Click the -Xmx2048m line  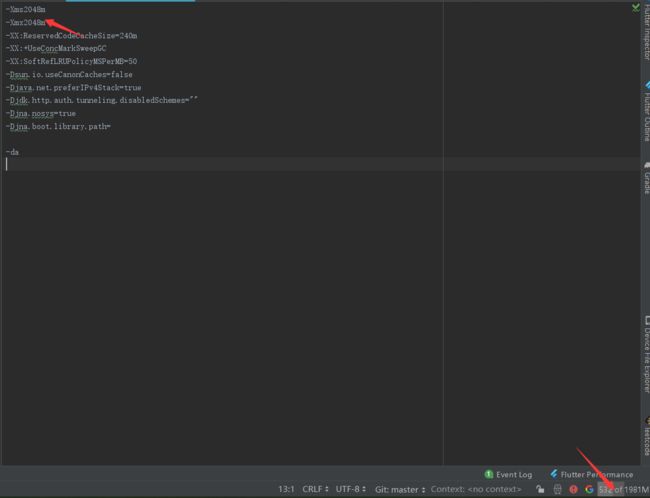pos(26,22)
